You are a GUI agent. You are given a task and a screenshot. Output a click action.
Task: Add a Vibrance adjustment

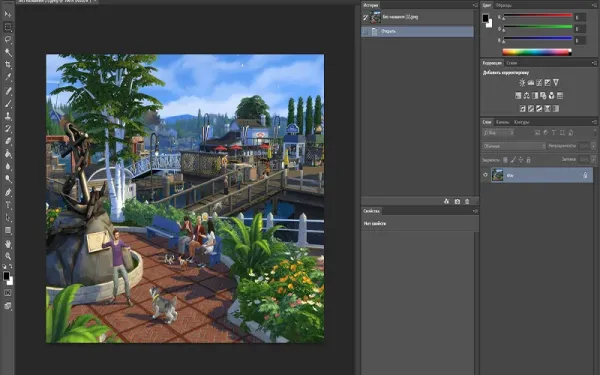pyautogui.click(x=556, y=82)
